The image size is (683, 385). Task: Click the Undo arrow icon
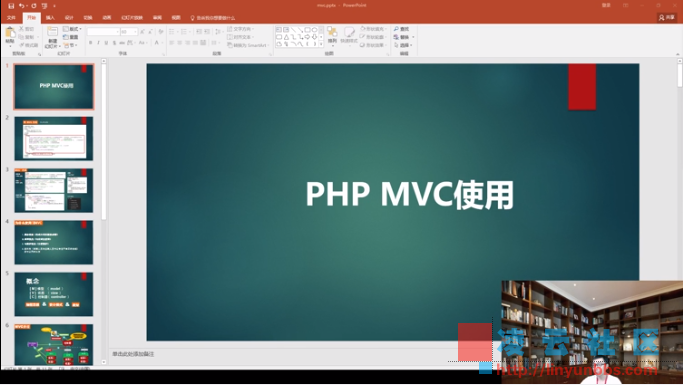click(x=22, y=6)
